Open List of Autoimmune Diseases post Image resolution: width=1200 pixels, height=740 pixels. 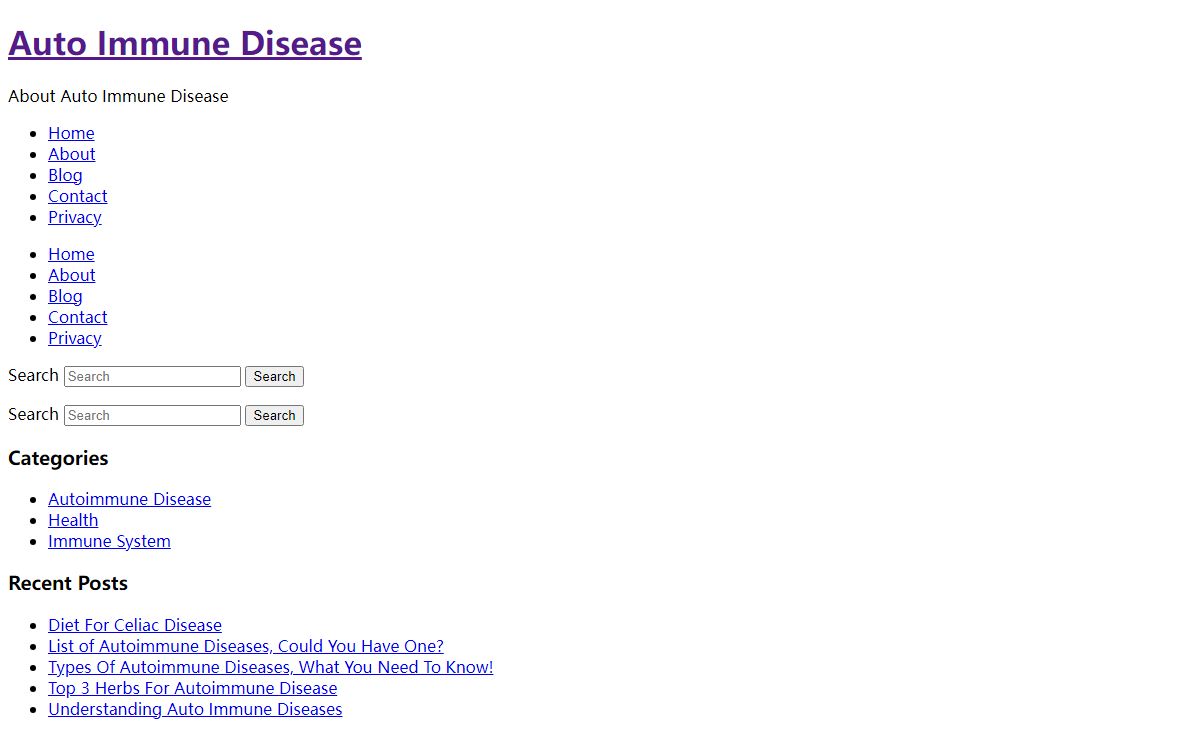tap(246, 646)
